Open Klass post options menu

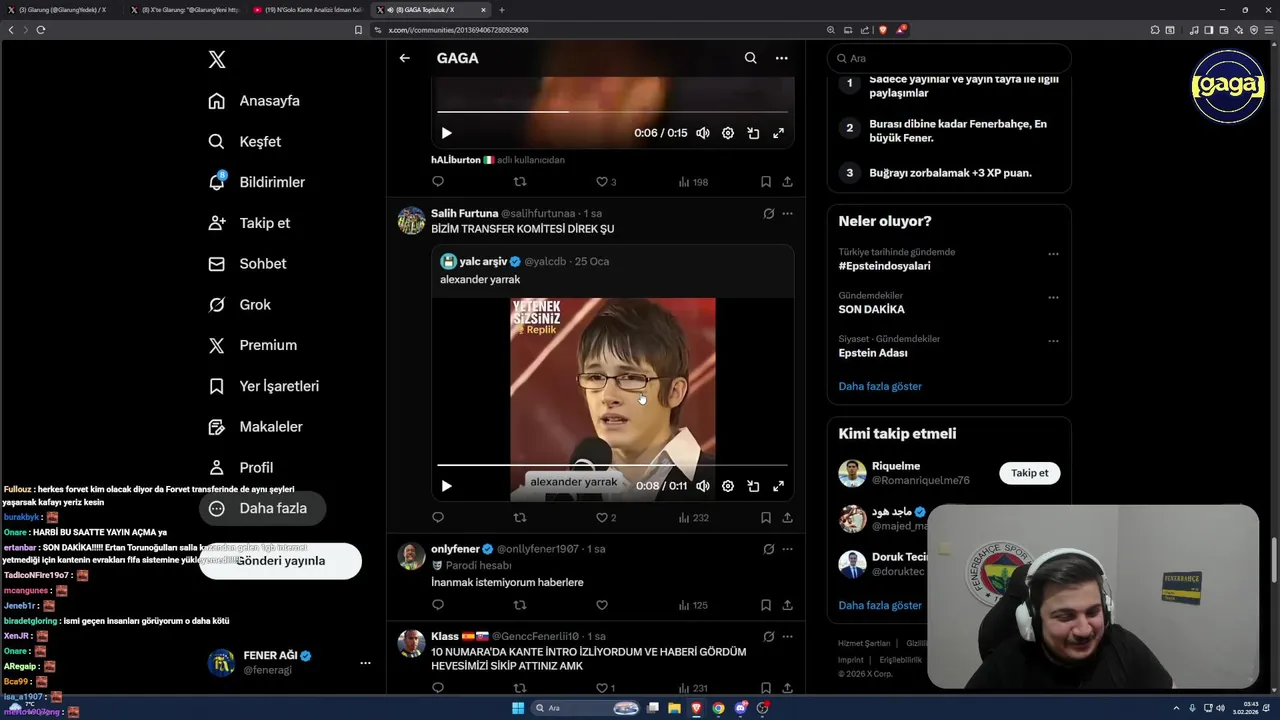(x=787, y=636)
